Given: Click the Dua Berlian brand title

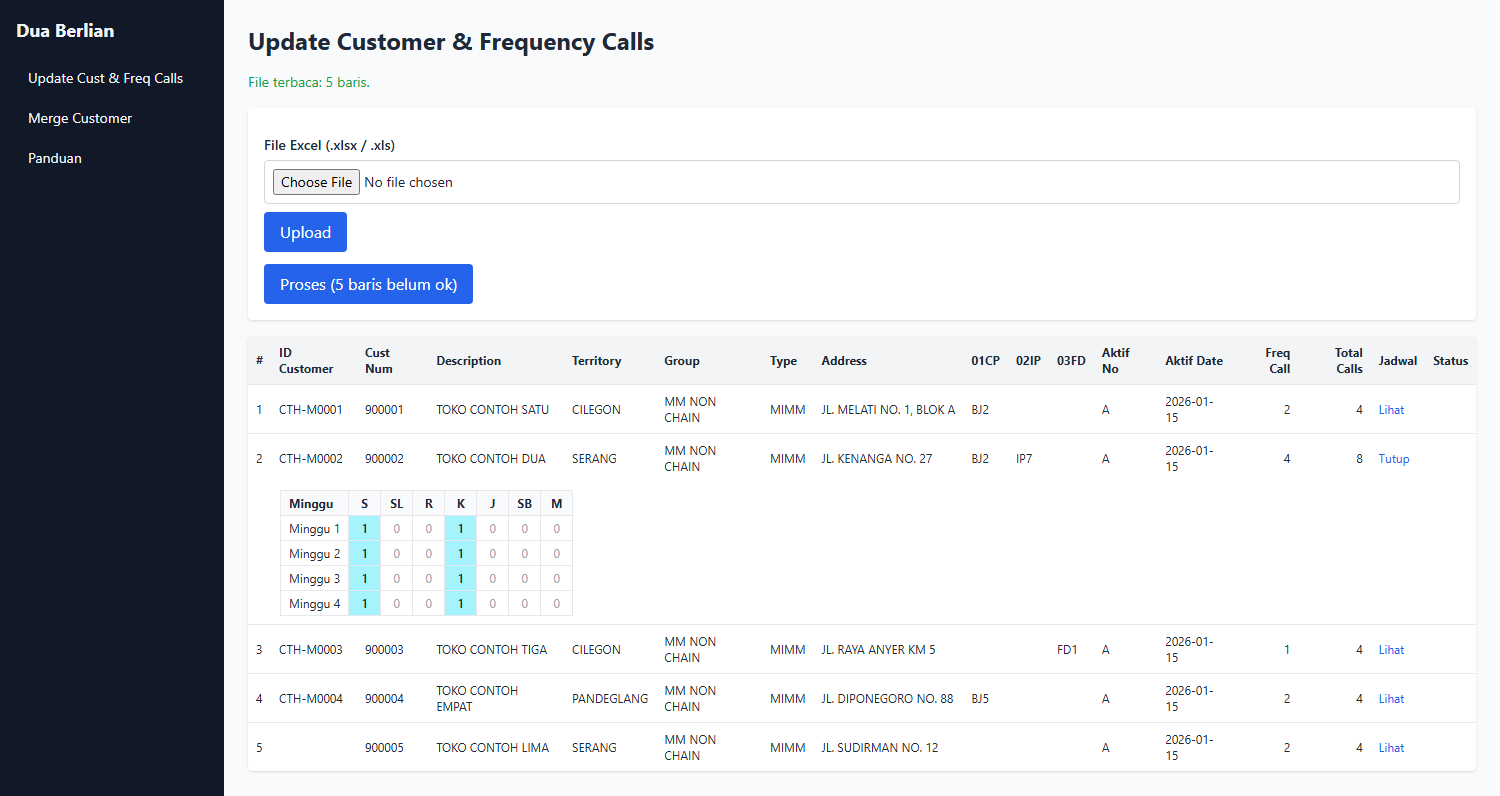Looking at the screenshot, I should click(x=65, y=31).
